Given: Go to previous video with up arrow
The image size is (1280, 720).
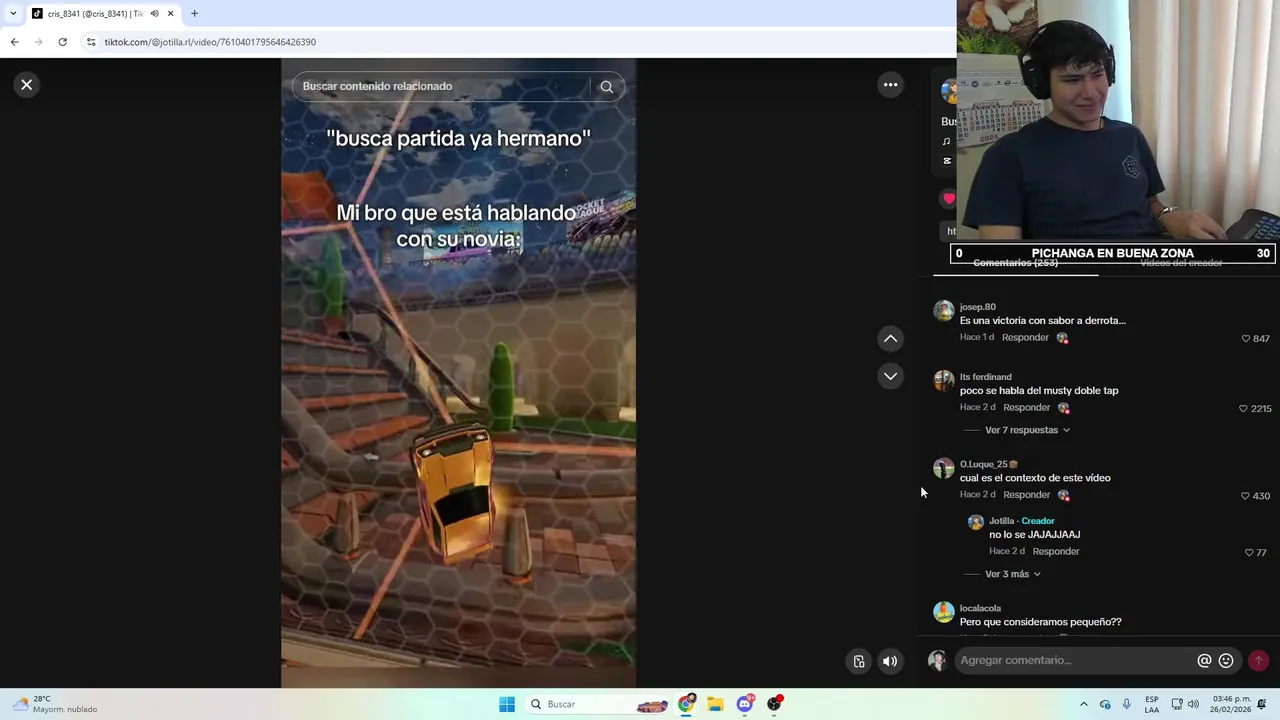Looking at the screenshot, I should tap(890, 339).
